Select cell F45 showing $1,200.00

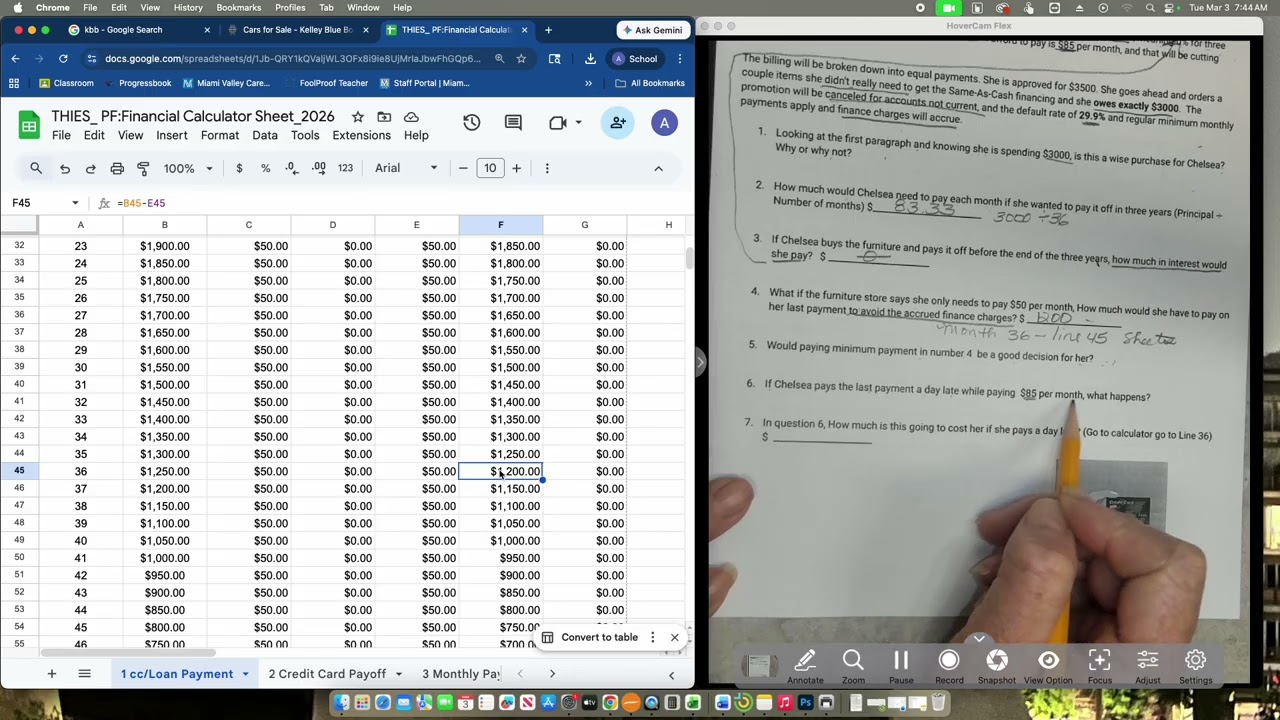[x=501, y=471]
